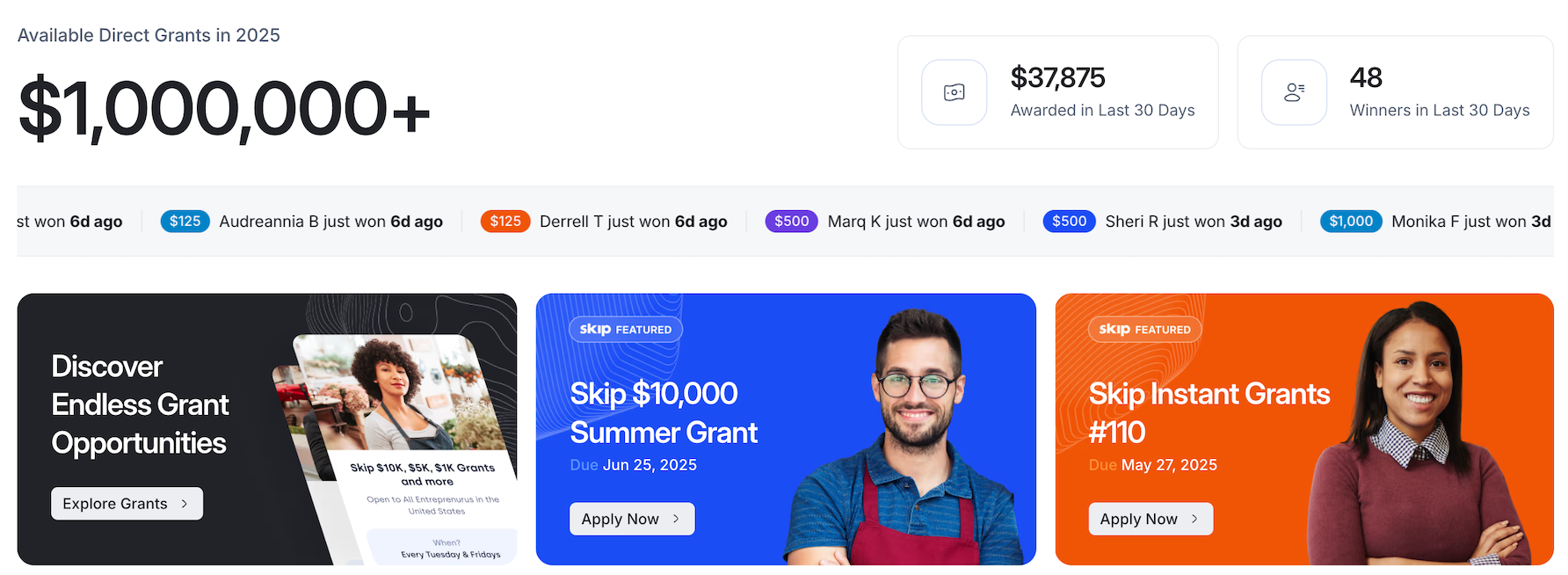Apply Now for Skip Instant Grants #110
The width and height of the screenshot is (1568, 575).
[1151, 519]
